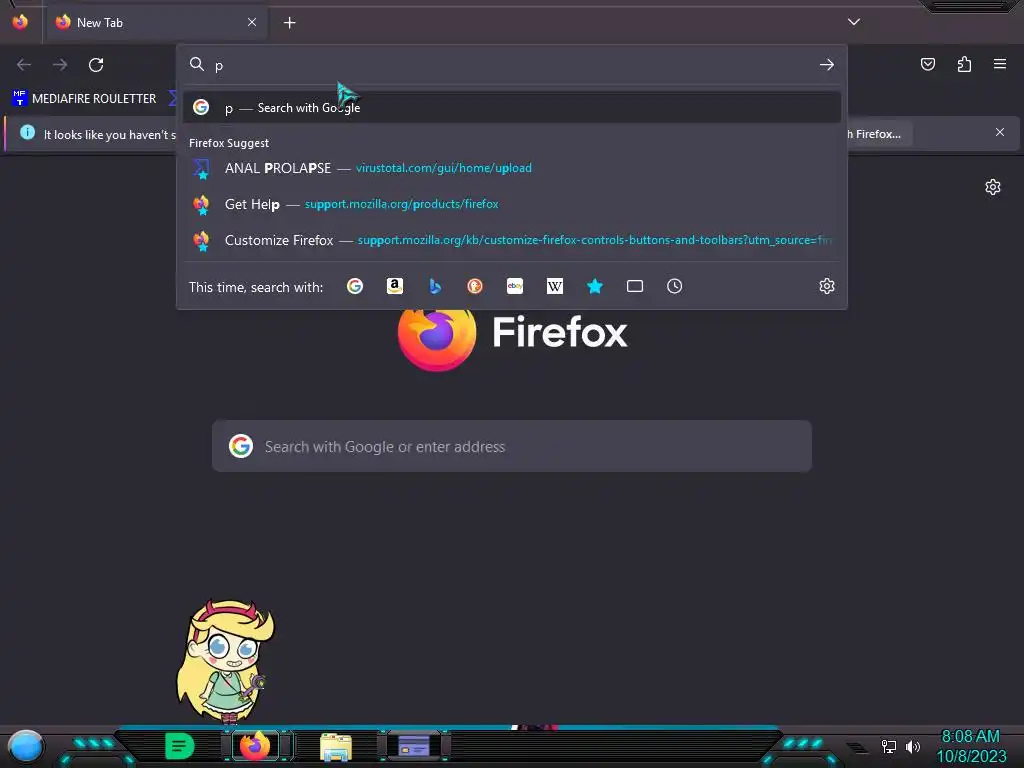Click the Star Butterfly desktop character

[225, 661]
